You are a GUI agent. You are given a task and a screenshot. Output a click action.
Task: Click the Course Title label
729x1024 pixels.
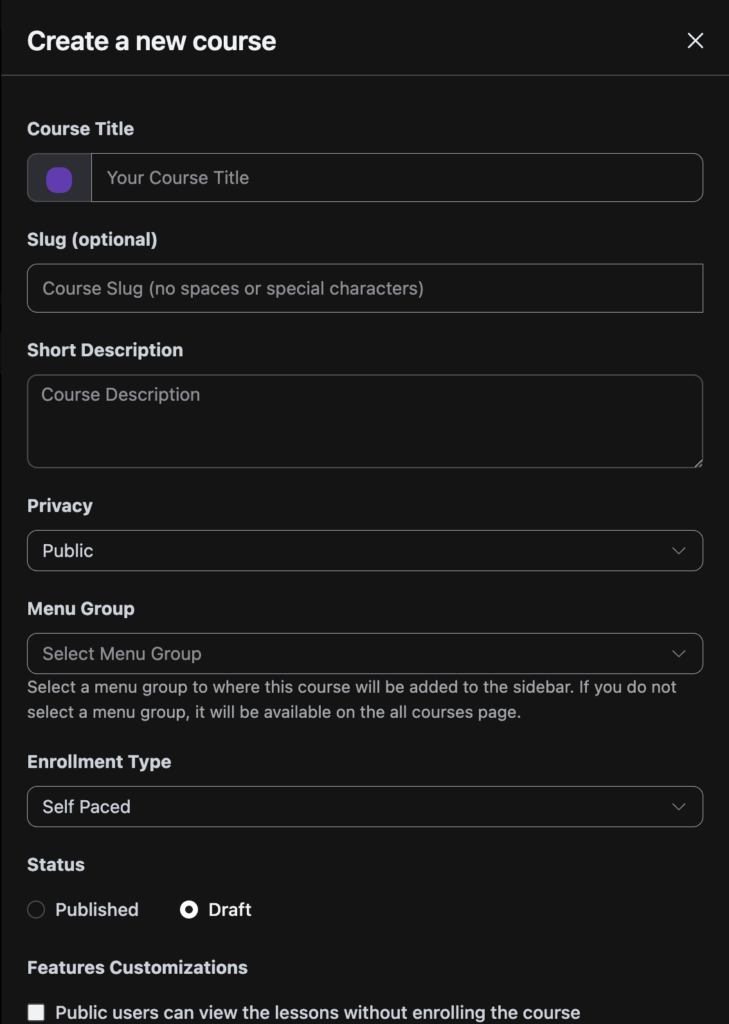(x=80, y=129)
